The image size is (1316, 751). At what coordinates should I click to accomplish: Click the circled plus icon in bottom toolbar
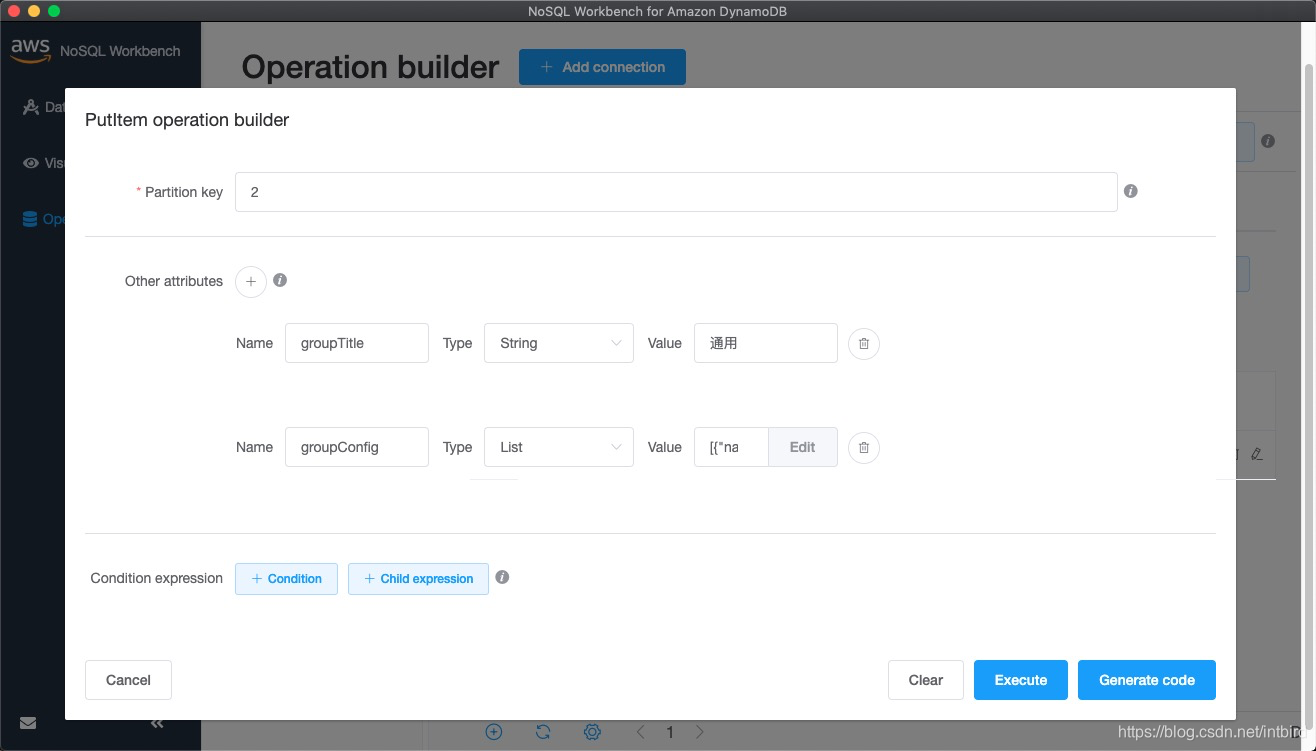494,732
